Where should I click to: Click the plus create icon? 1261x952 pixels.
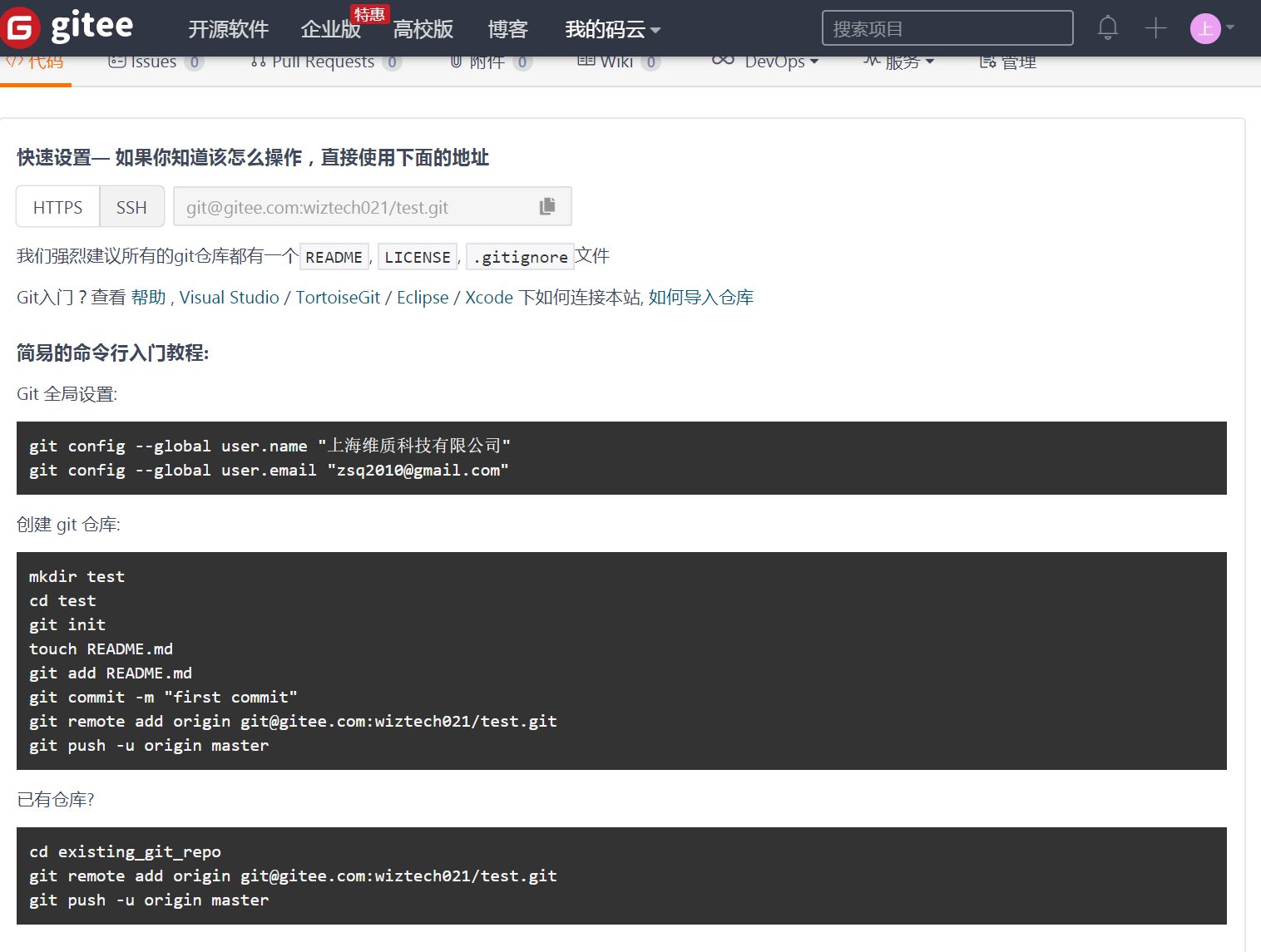1155,28
